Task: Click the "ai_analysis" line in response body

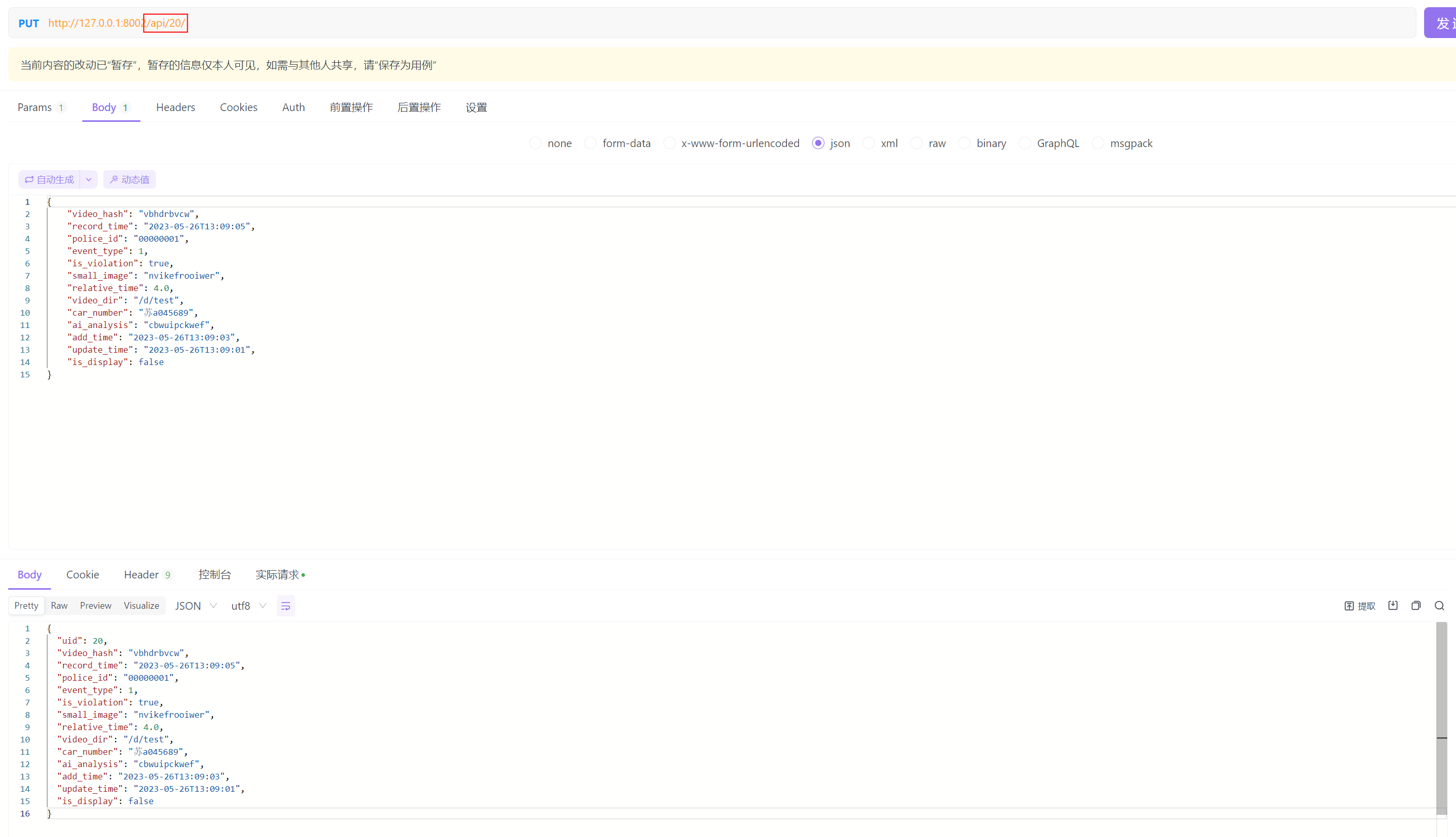Action: [x=130, y=765]
